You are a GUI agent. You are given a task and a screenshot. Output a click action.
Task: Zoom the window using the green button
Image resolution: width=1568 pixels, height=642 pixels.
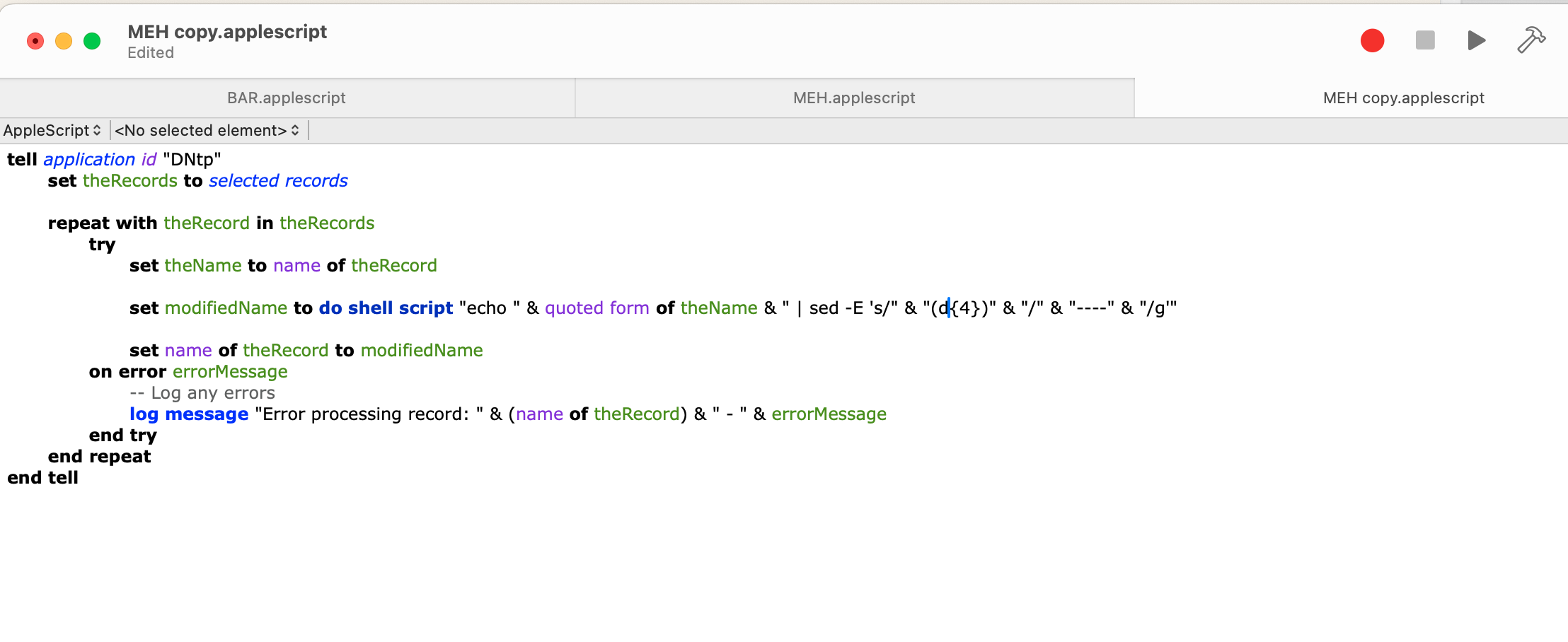point(92,41)
